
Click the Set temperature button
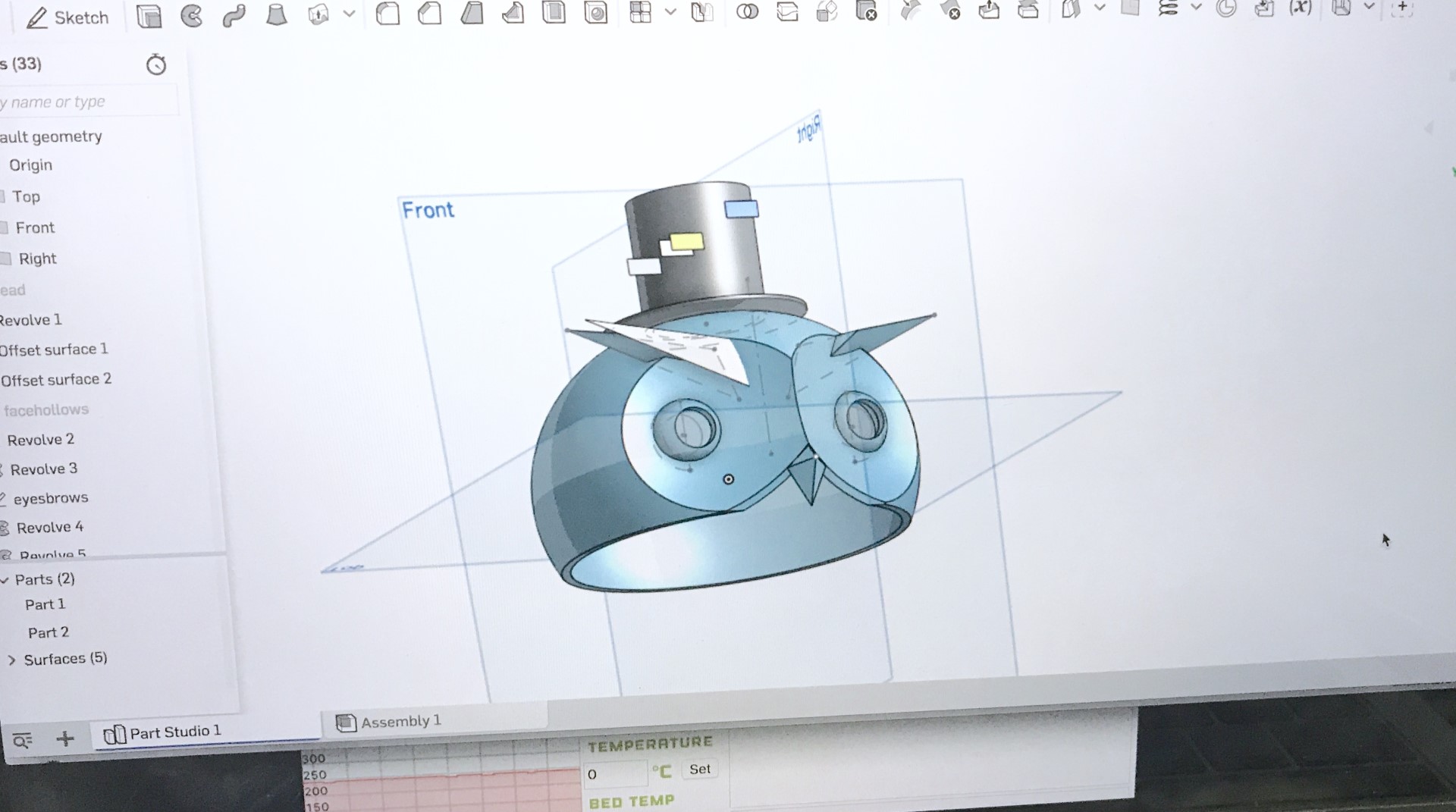click(699, 769)
